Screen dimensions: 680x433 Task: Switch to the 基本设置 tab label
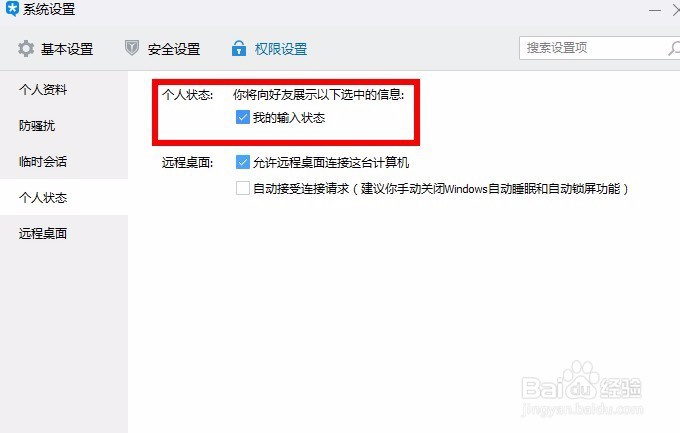pos(67,49)
